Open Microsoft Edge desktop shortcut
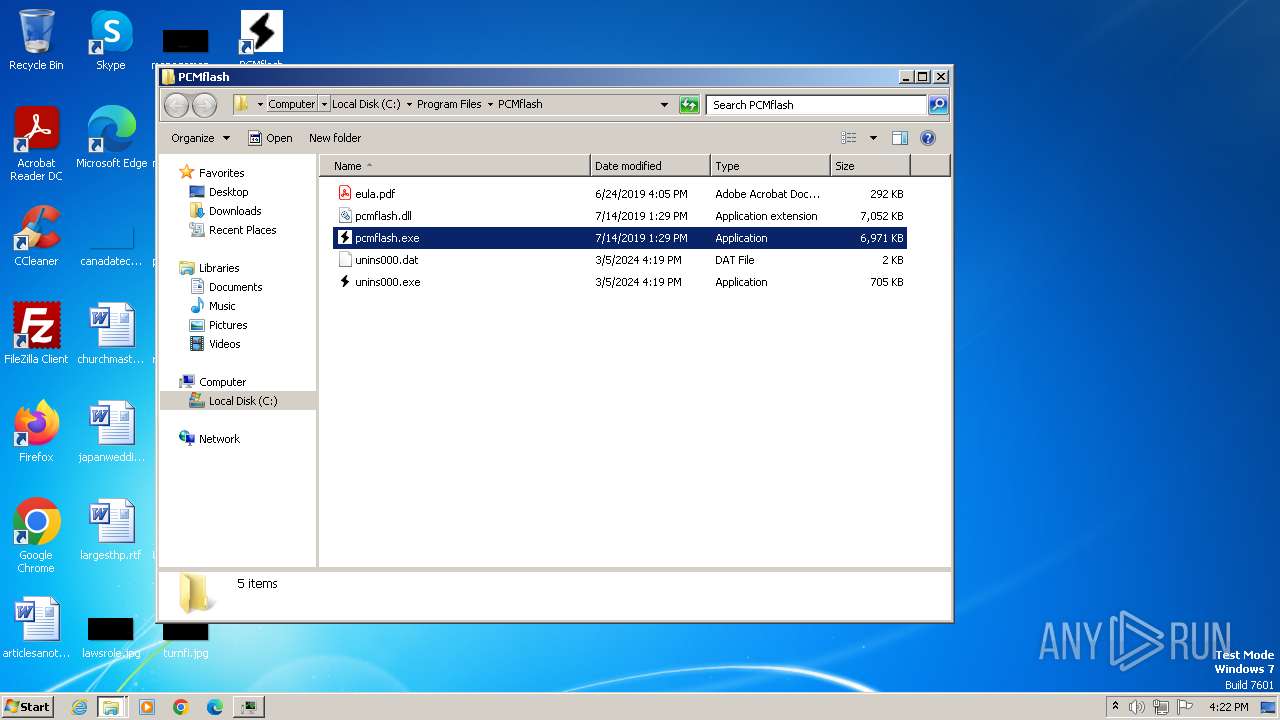Viewport: 1280px width, 720px height. click(111, 137)
